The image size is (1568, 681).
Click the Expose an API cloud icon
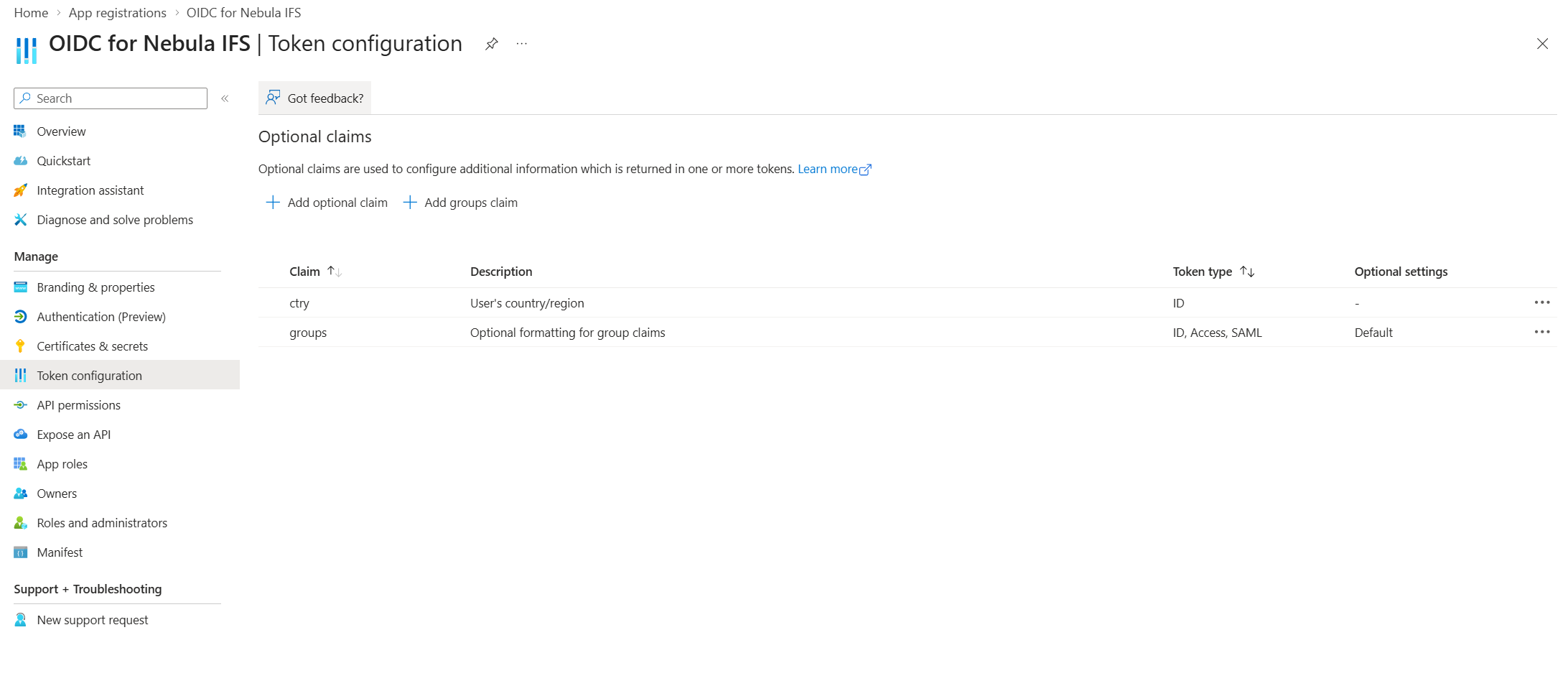click(x=20, y=435)
